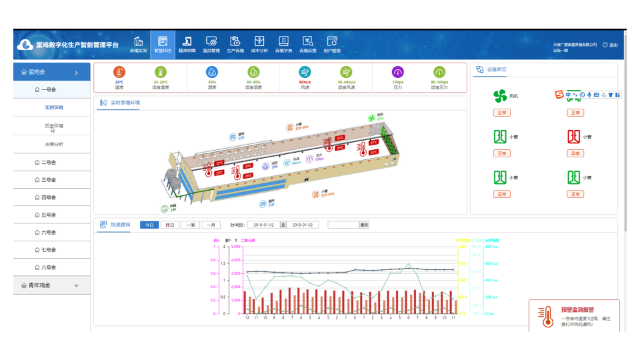Select 三号舍 in the sidebar
Viewport: 640px width, 360px height.
click(x=51, y=180)
